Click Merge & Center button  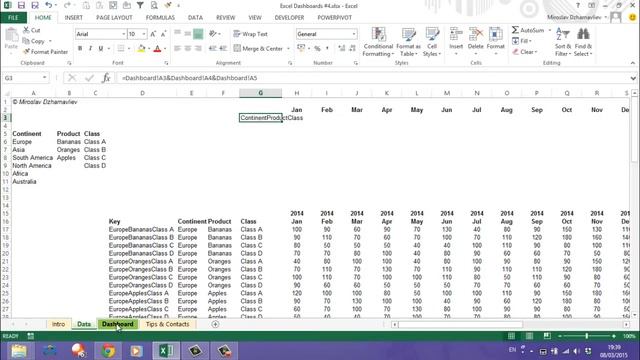[x=258, y=49]
